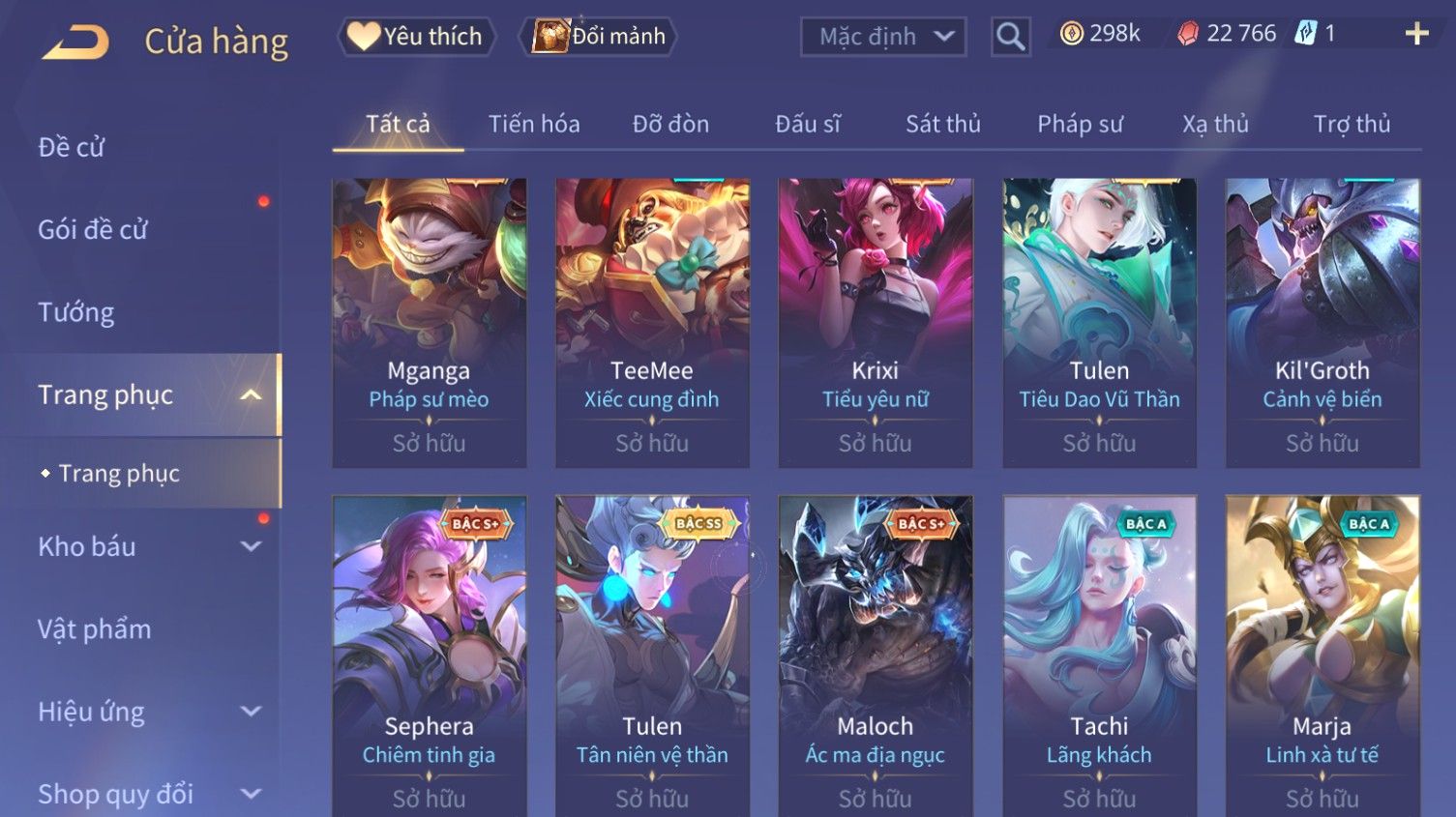Open Tướng in the sidebar
The width and height of the screenshot is (1456, 817).
coord(76,312)
